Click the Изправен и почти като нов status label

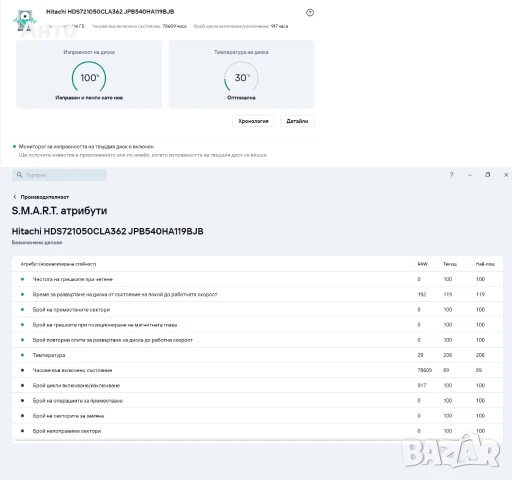89,98
